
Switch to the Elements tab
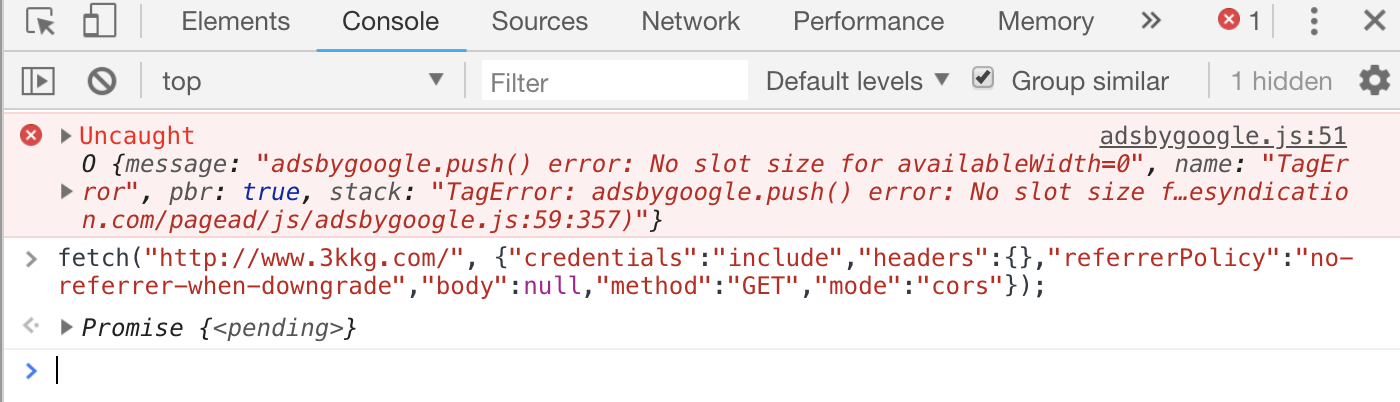pyautogui.click(x=236, y=22)
